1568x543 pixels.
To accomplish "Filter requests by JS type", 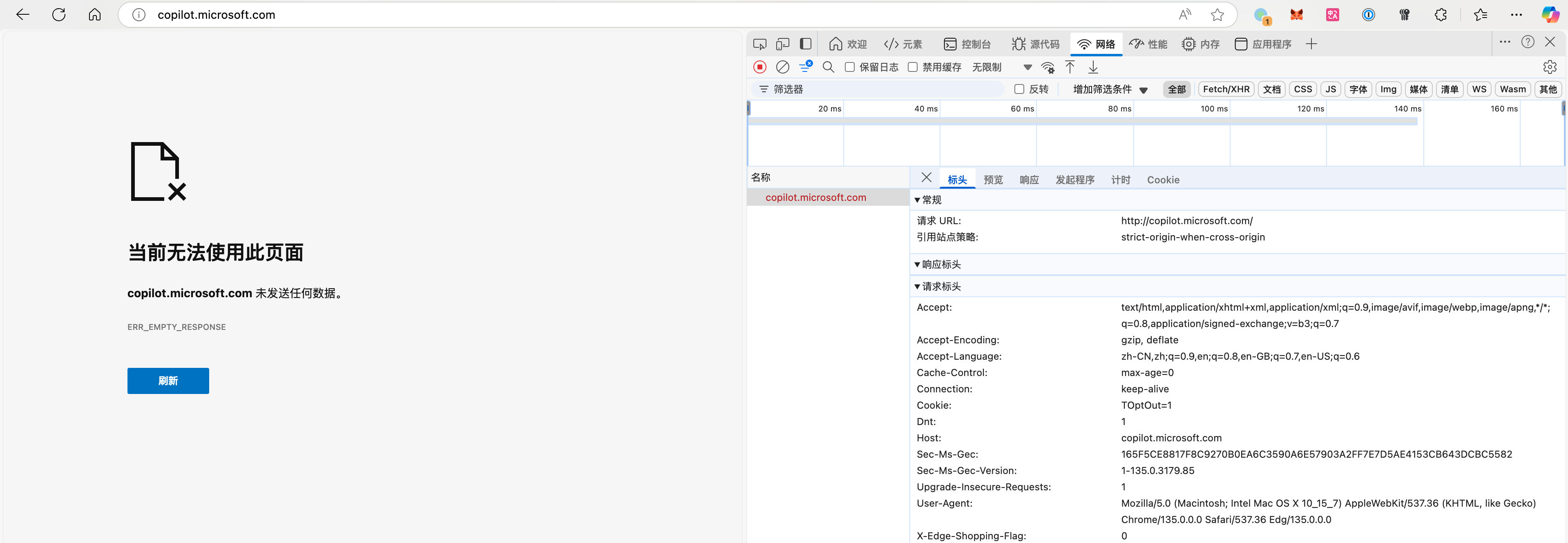I will [1331, 89].
